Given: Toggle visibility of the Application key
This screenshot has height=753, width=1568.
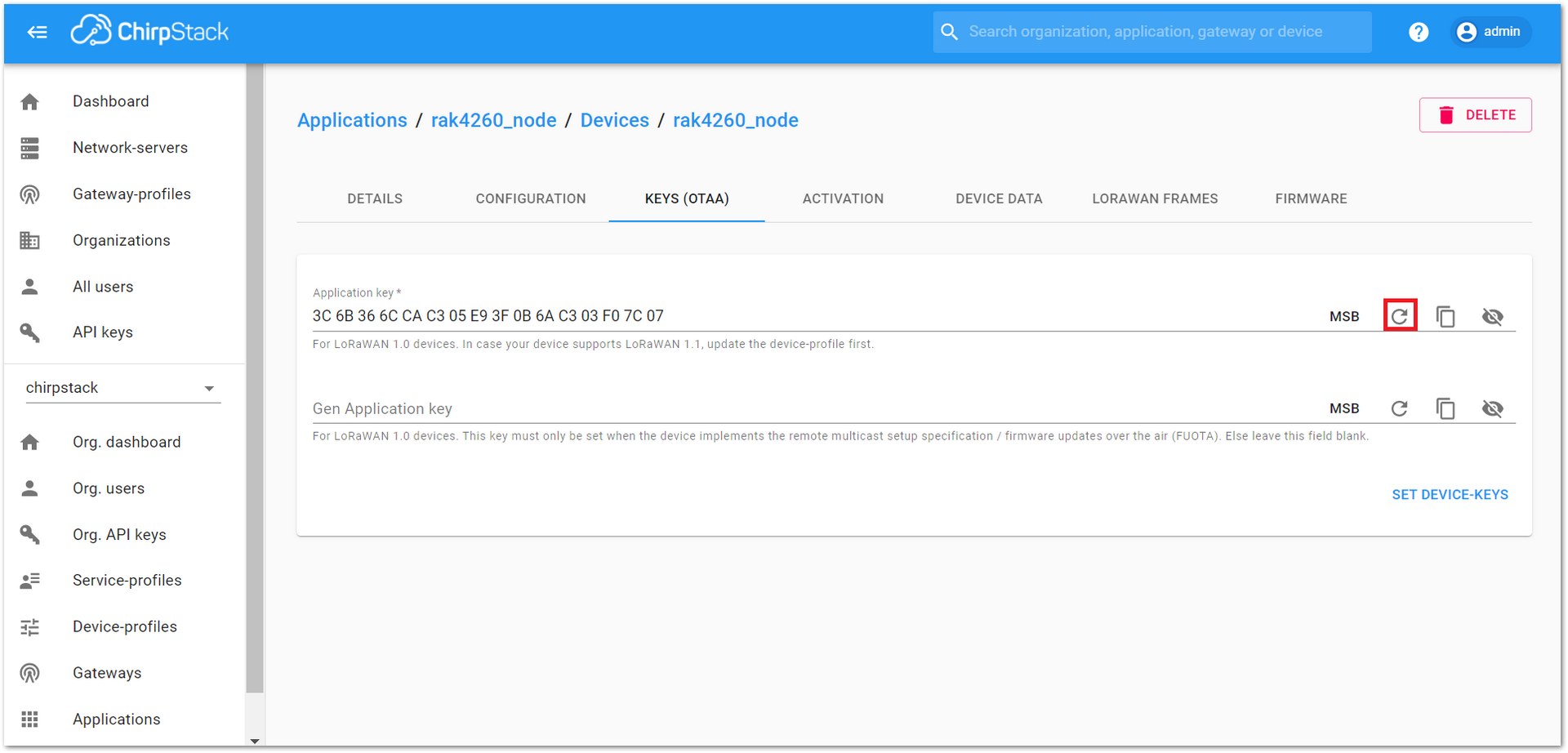Looking at the screenshot, I should (x=1492, y=316).
